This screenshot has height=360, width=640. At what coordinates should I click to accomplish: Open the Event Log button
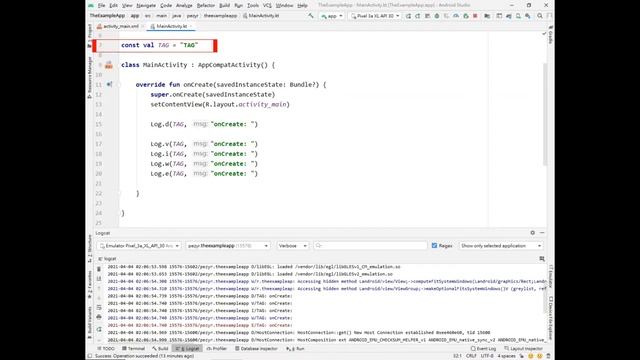pos(483,349)
